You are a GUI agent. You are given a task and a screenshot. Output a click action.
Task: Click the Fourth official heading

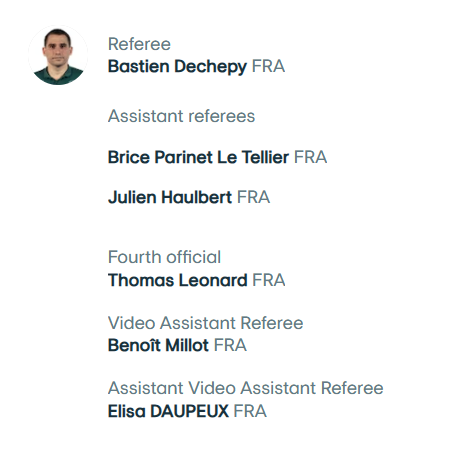pos(164,257)
